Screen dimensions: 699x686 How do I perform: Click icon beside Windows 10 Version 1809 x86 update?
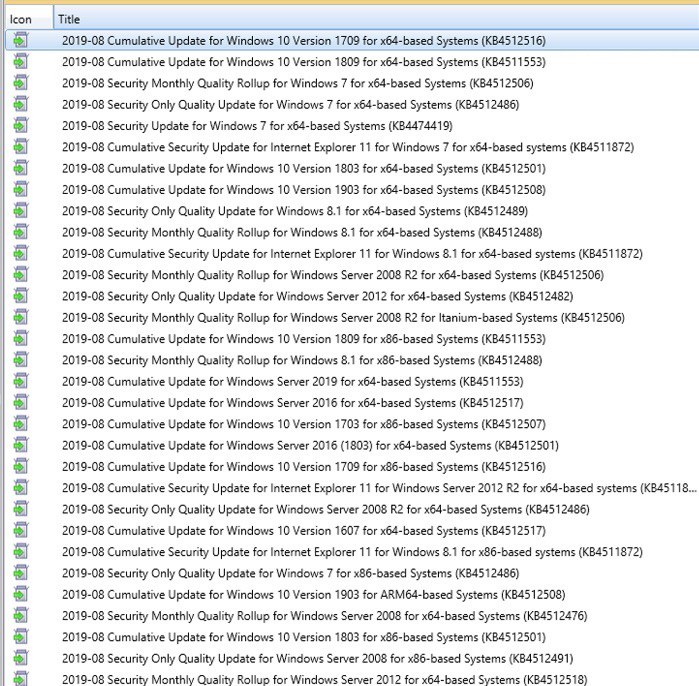tap(21, 339)
